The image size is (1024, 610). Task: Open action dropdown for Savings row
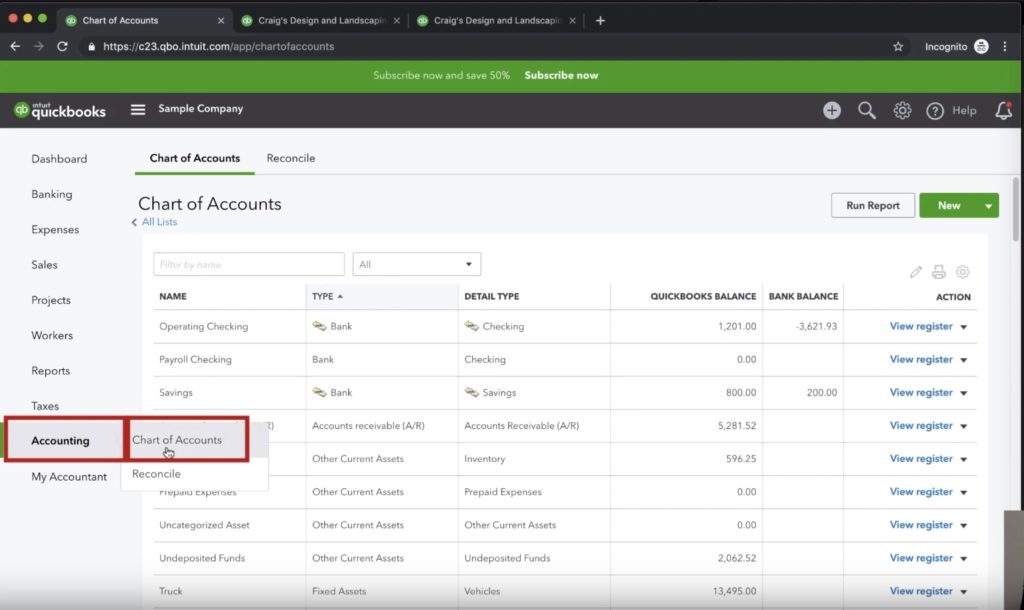(x=963, y=393)
